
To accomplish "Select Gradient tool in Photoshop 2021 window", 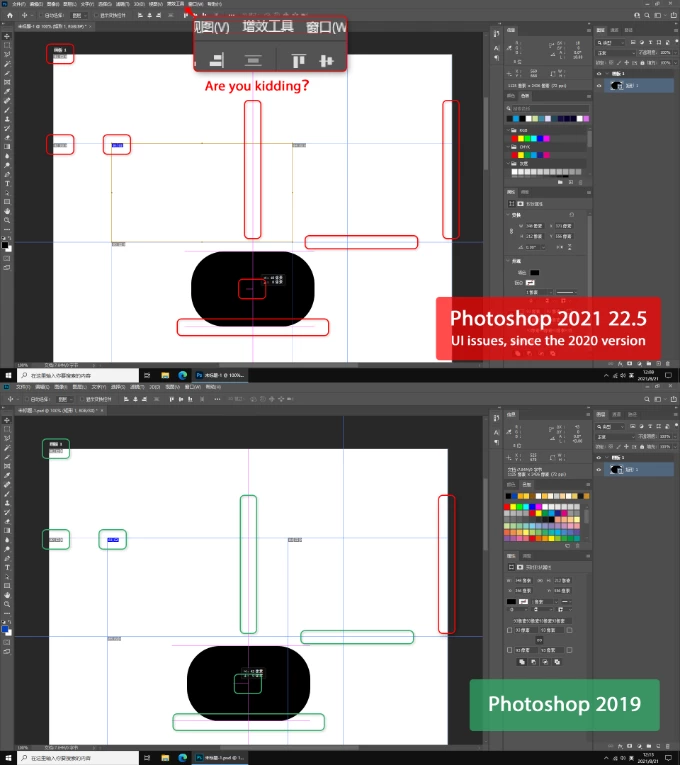I will tap(7, 147).
